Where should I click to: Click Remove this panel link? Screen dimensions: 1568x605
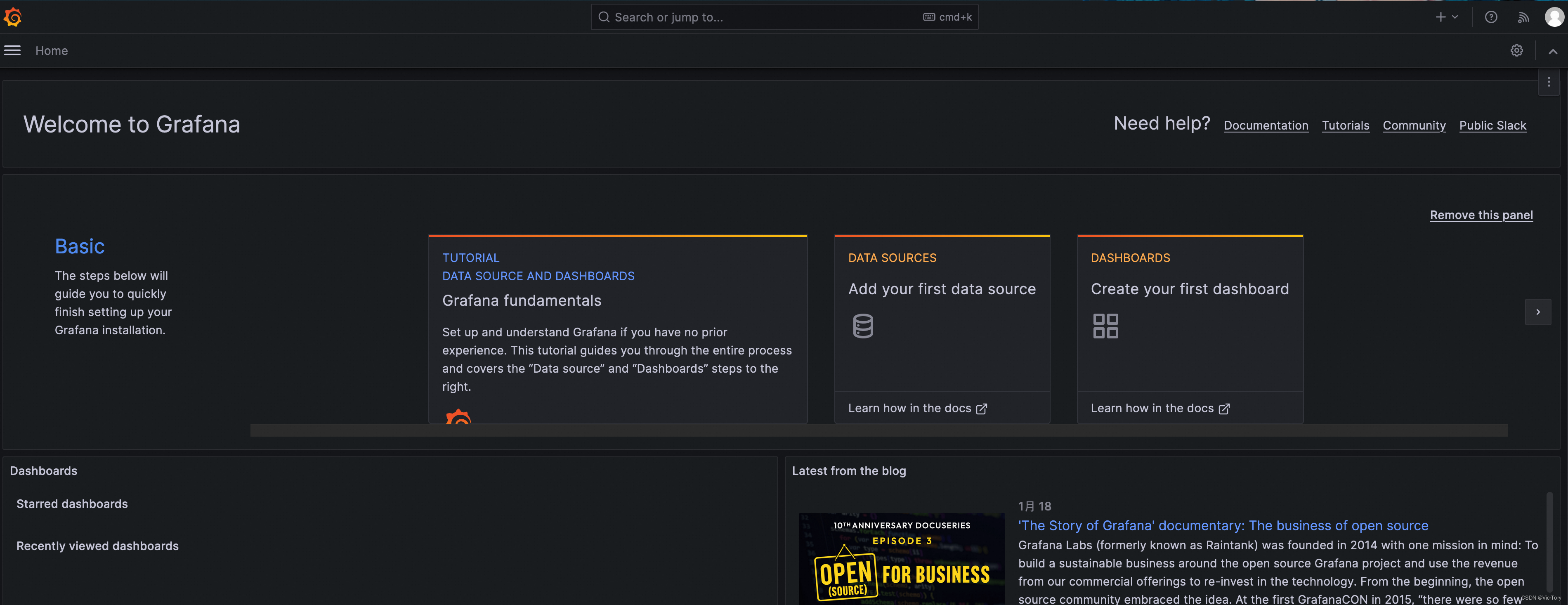pos(1481,215)
